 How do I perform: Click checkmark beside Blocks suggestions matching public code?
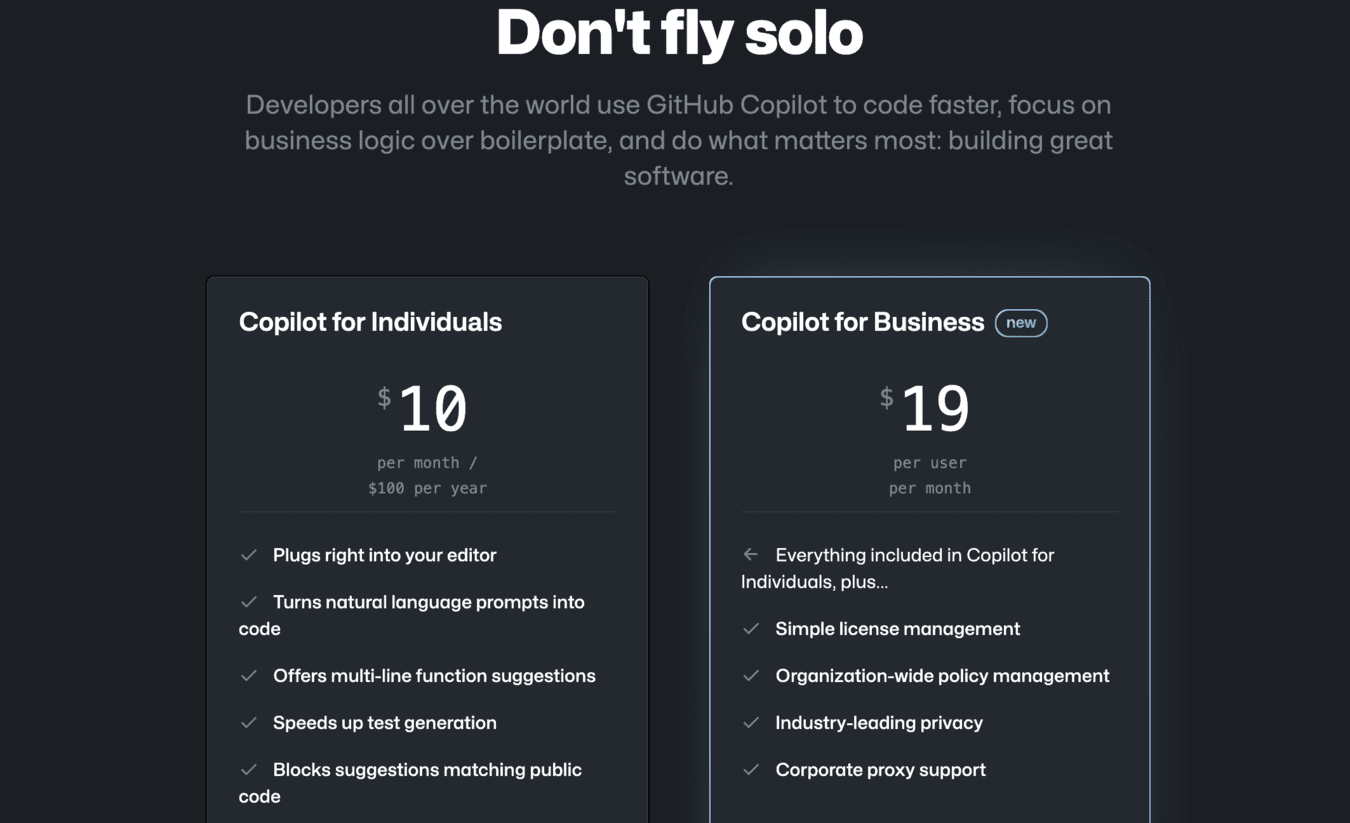coord(249,770)
